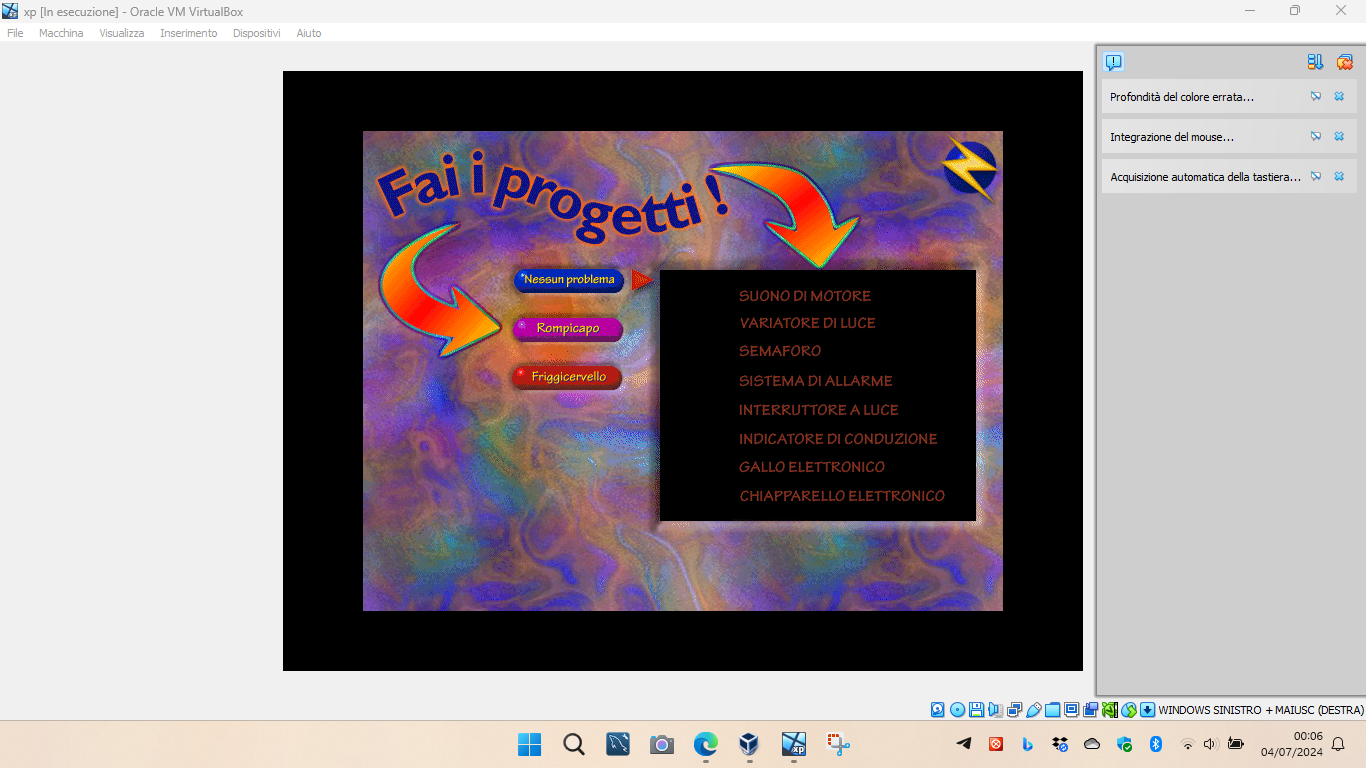The image size is (1366, 768).
Task: Click the lightning bolt icon in the game
Action: point(970,168)
